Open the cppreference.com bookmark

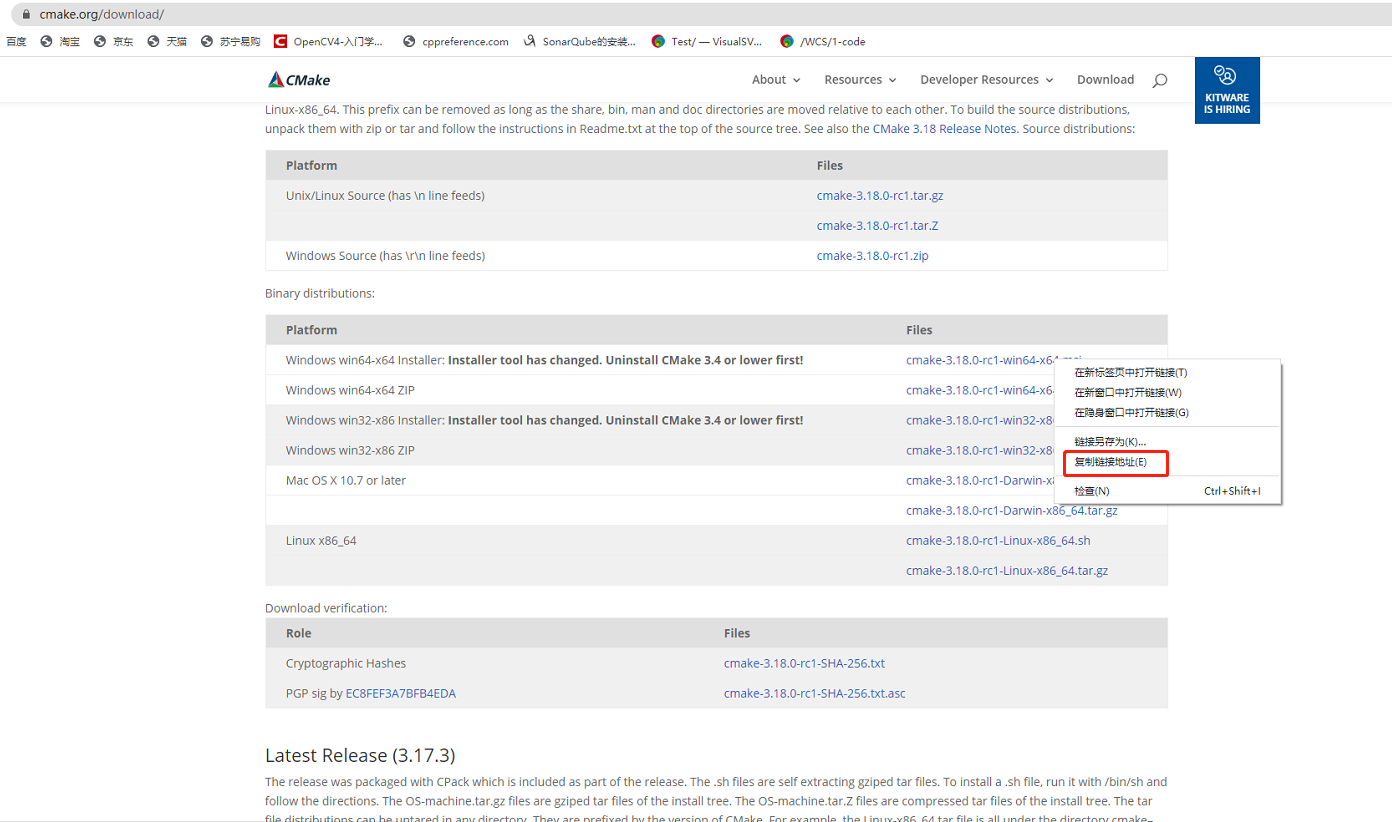[455, 41]
